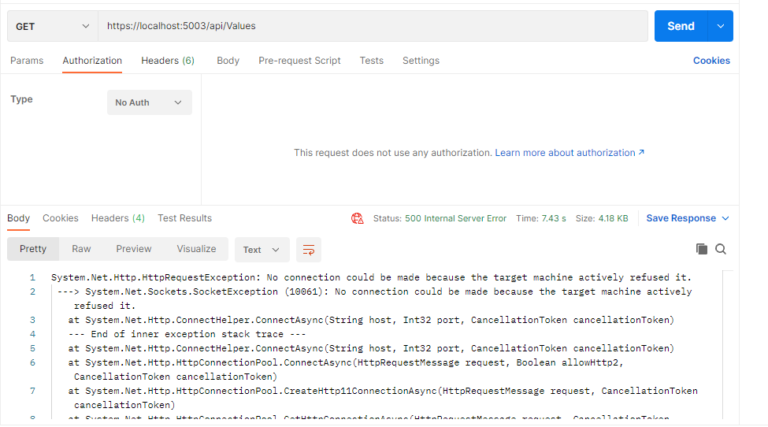The width and height of the screenshot is (768, 427).
Task: Open the request Headers (6) tab
Action: (x=167, y=61)
